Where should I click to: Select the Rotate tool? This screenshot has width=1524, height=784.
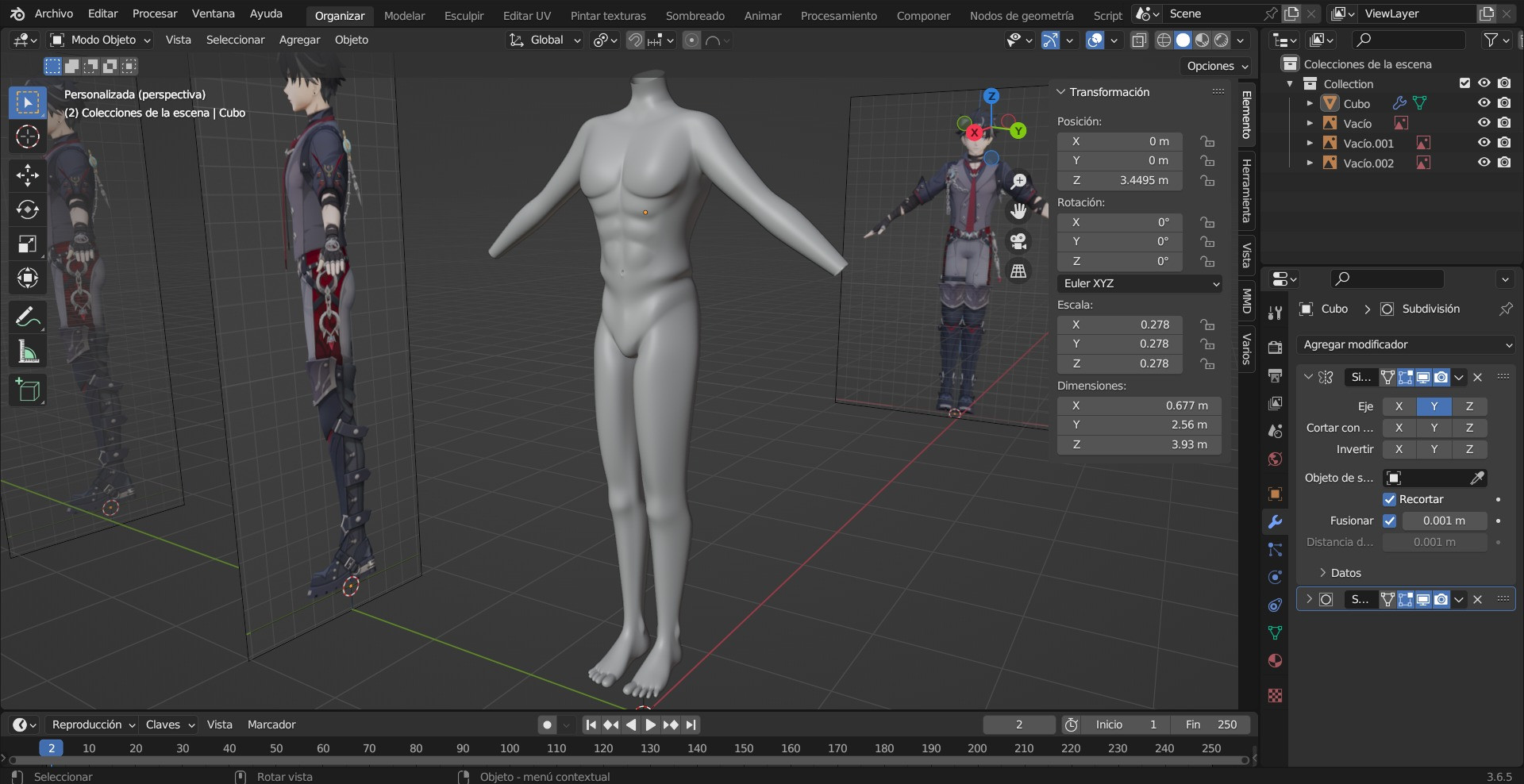(28, 209)
